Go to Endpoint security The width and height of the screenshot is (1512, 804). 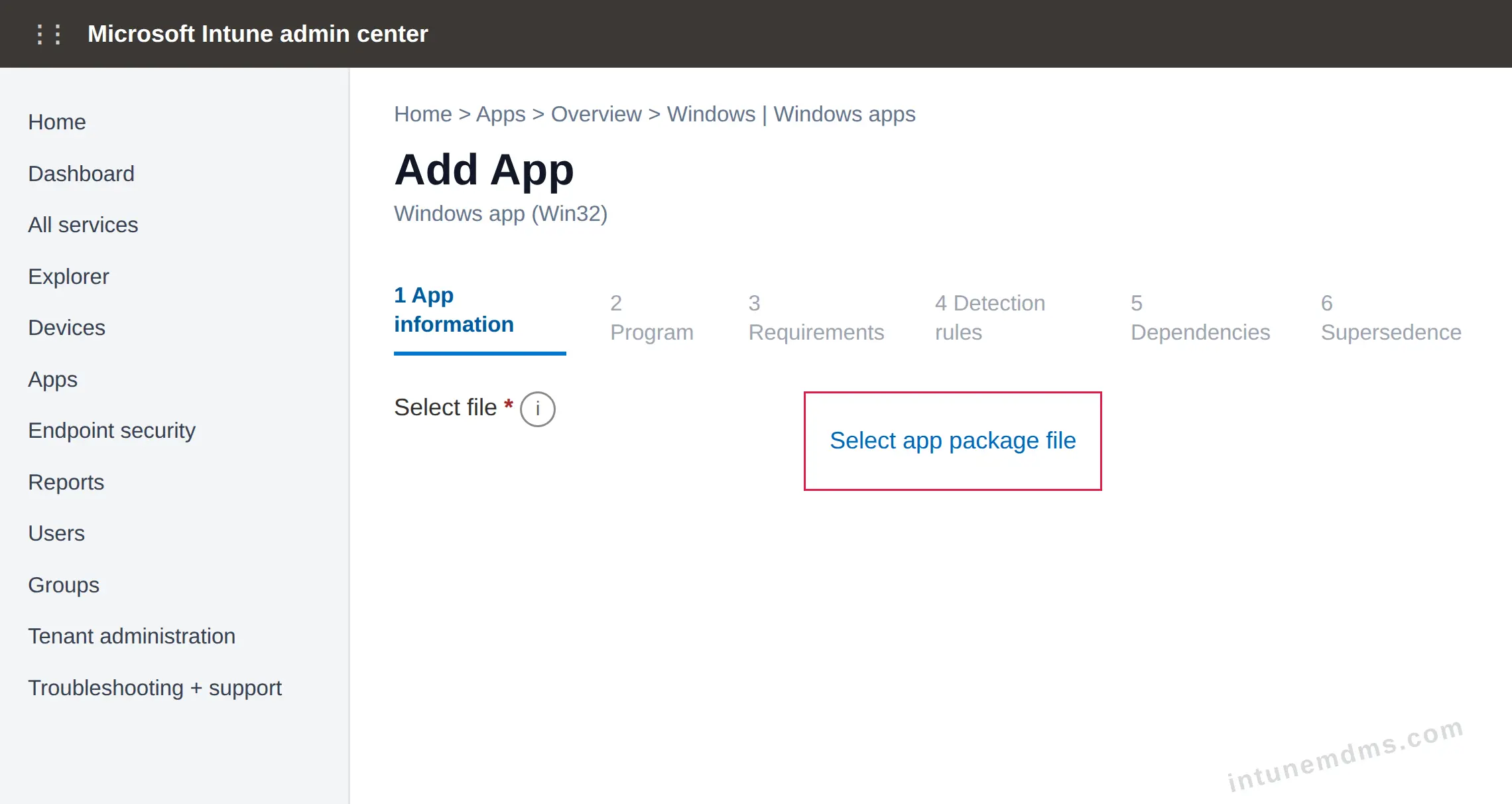111,431
